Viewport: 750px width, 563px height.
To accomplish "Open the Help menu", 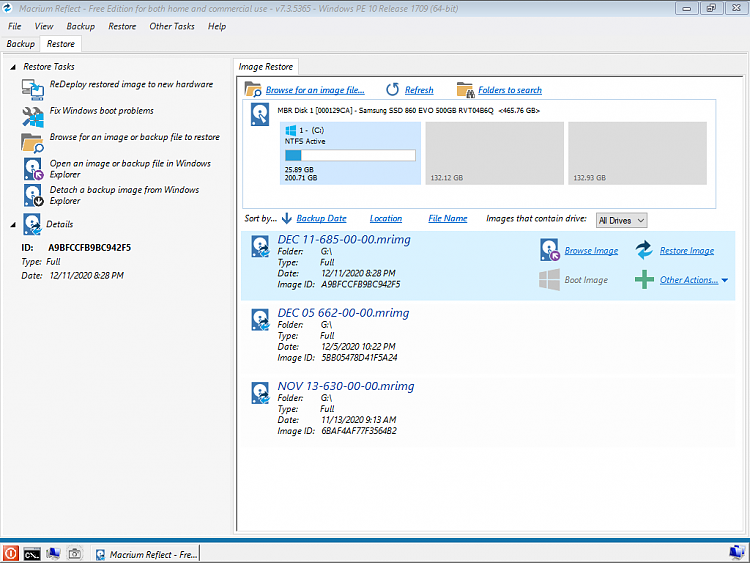I will coord(217,26).
